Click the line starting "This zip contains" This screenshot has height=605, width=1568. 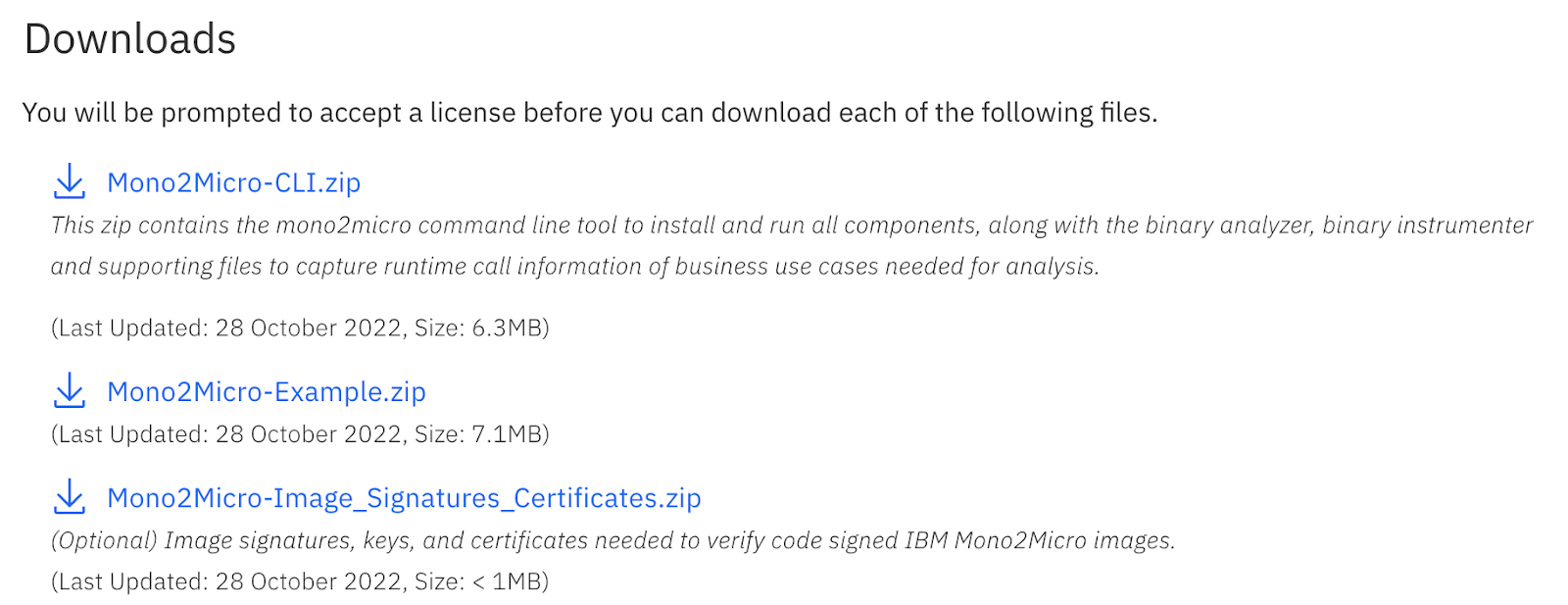[x=790, y=226]
